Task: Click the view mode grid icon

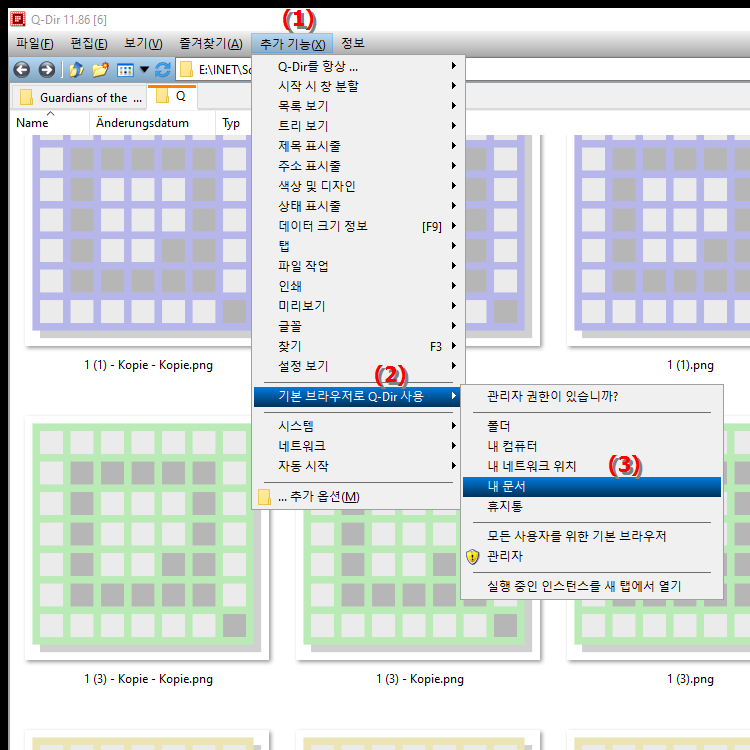Action: tap(125, 70)
